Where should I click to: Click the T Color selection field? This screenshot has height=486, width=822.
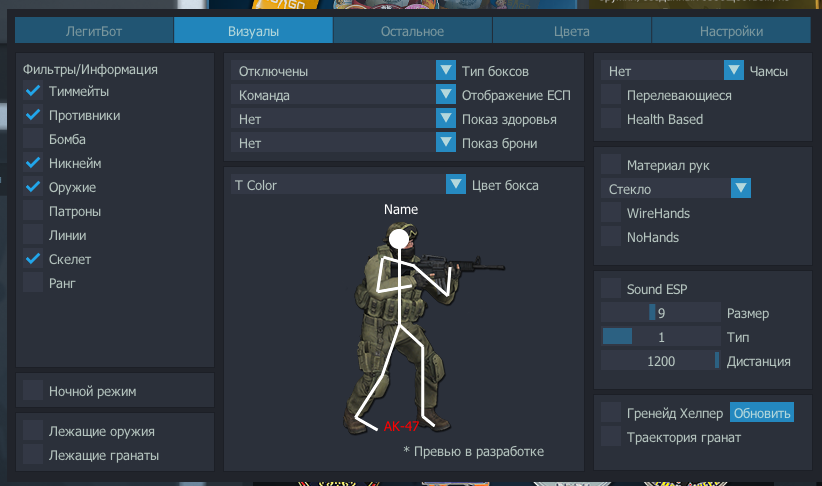click(339, 185)
